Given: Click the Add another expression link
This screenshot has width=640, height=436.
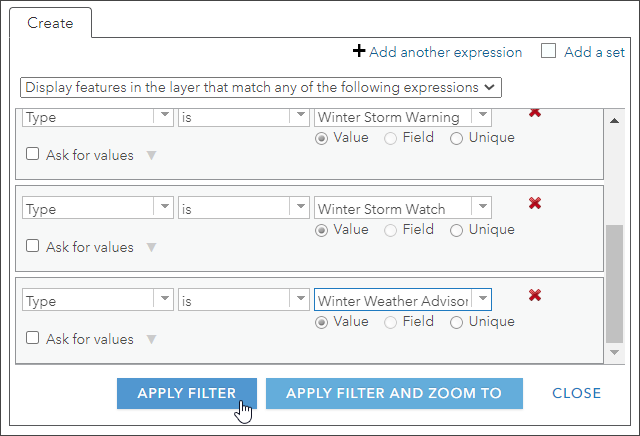Looking at the screenshot, I should click(x=445, y=52).
